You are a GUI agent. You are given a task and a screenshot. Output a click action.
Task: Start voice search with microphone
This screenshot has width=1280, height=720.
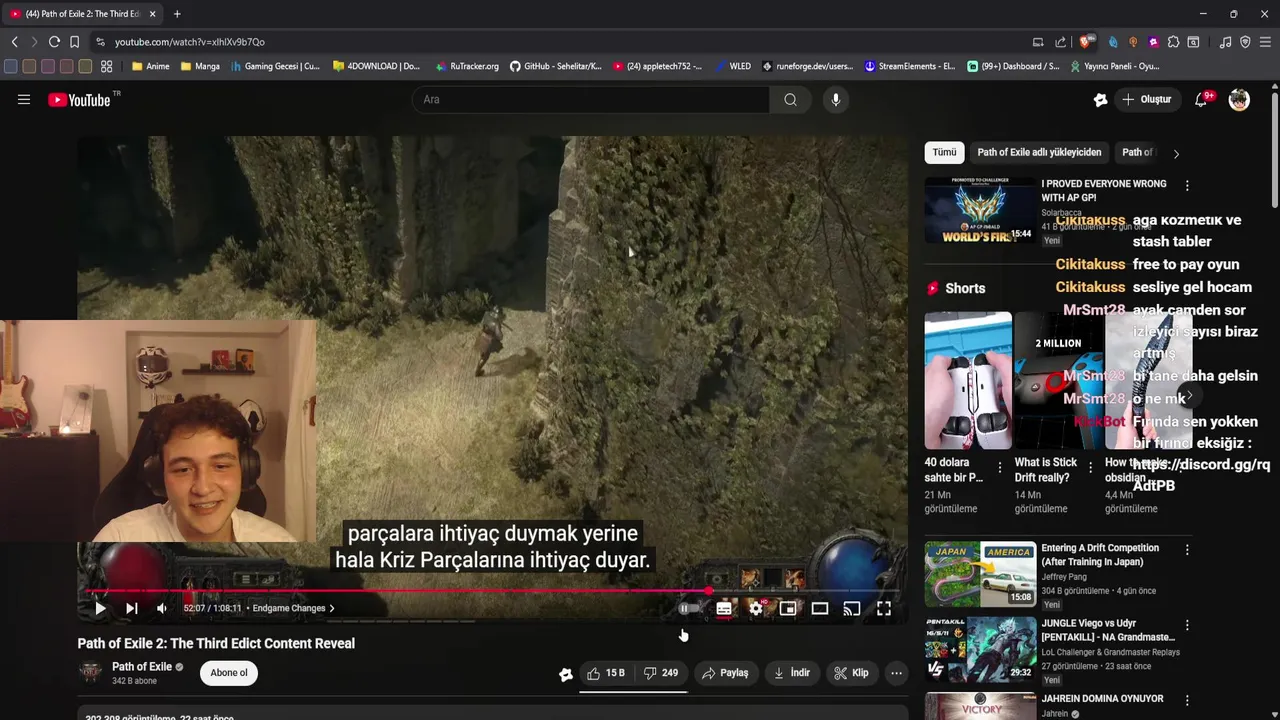(836, 99)
